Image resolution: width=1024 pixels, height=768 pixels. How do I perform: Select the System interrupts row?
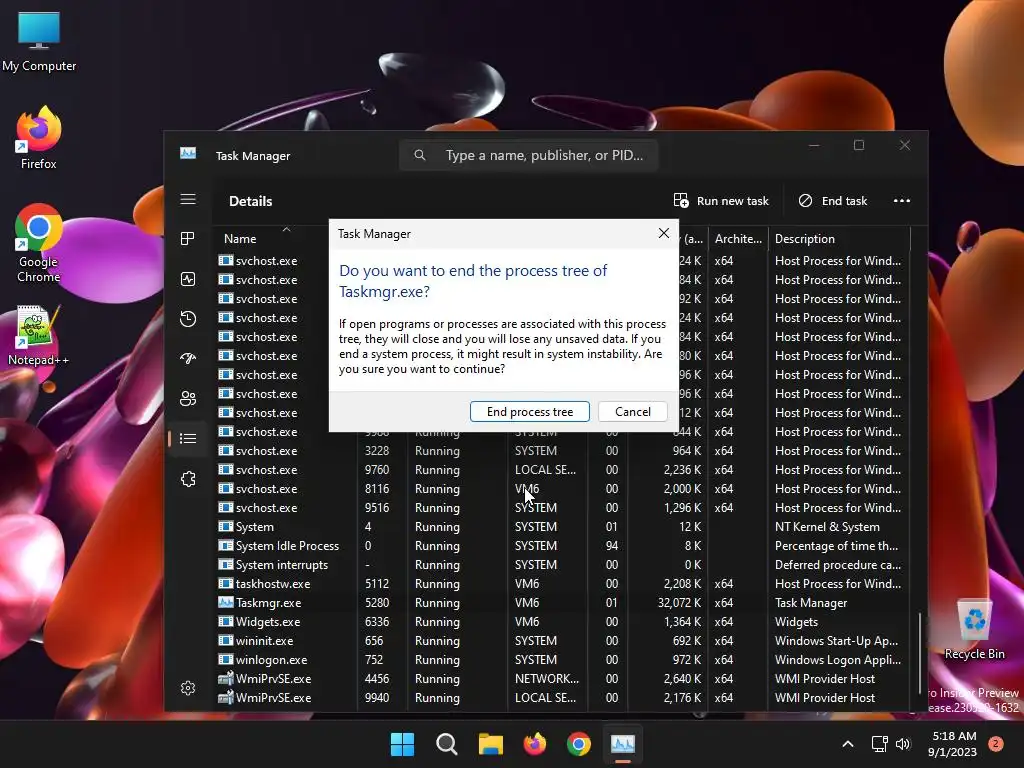562,564
